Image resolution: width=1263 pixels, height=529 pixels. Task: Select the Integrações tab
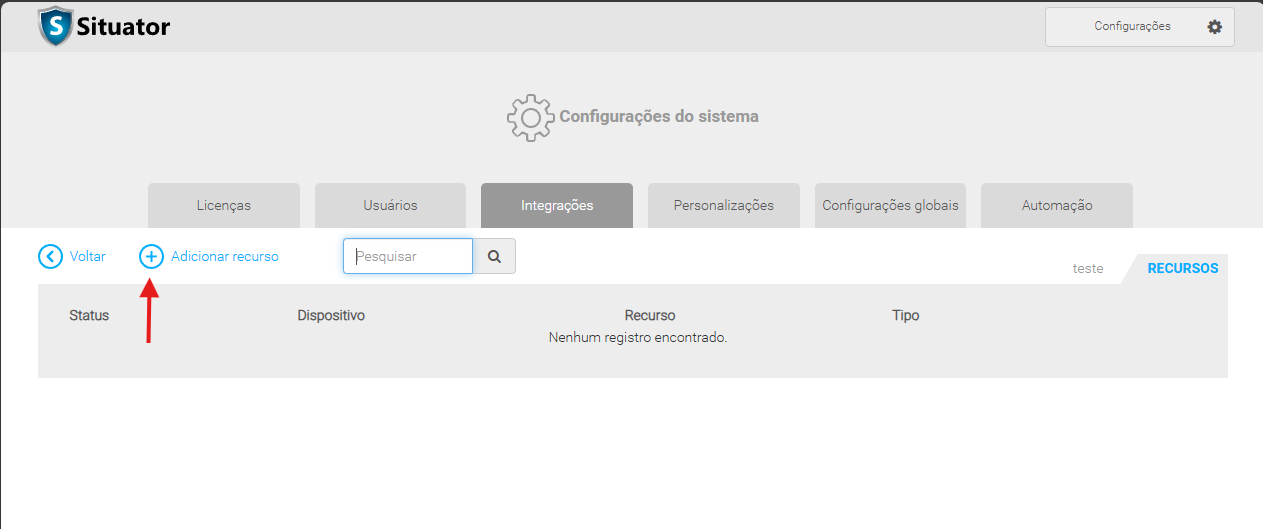click(557, 205)
